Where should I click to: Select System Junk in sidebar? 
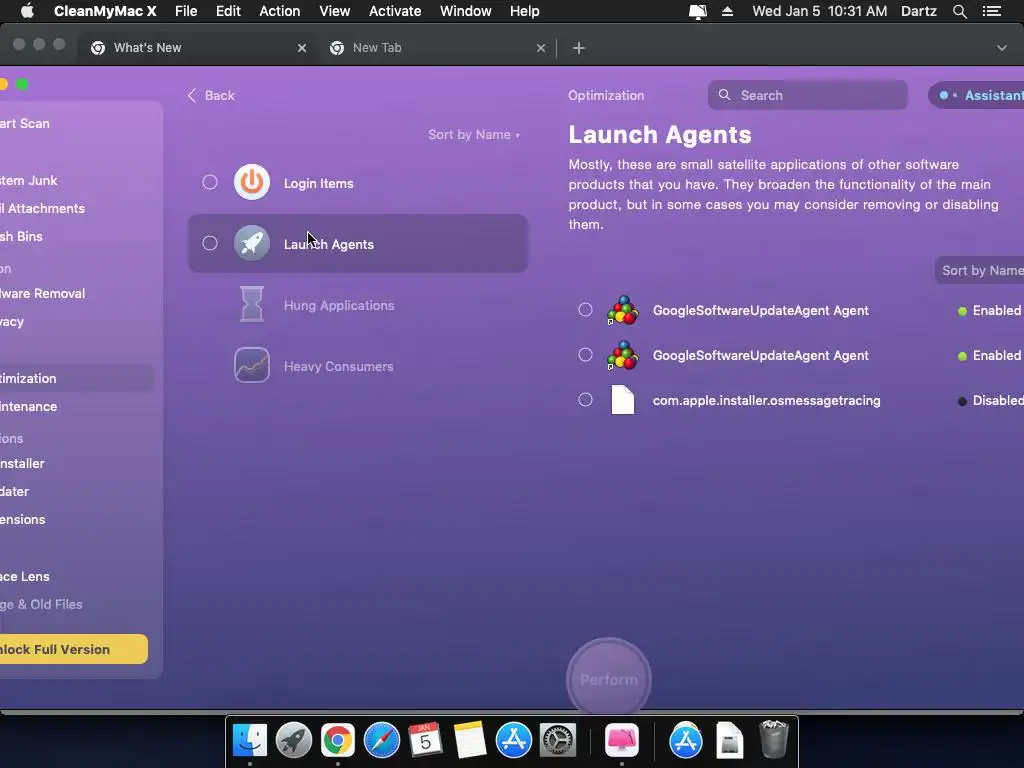pos(29,180)
